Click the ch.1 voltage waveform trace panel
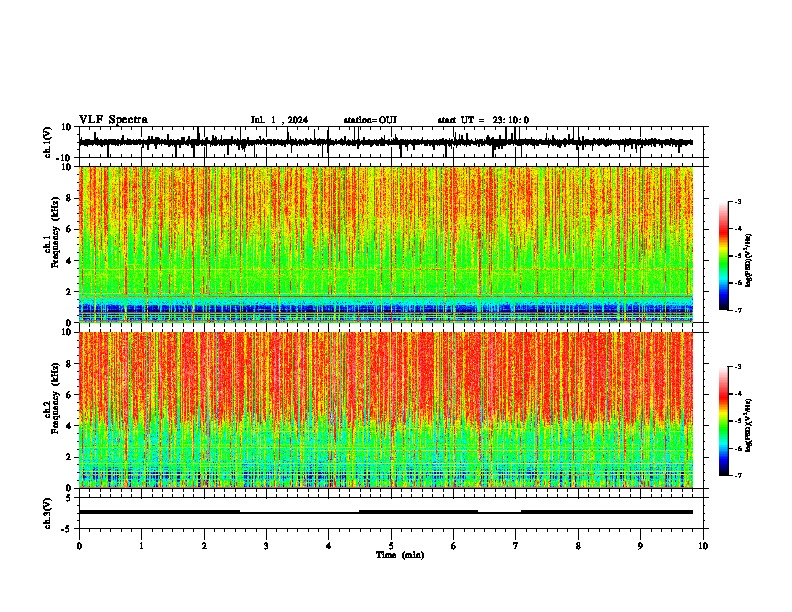792x612 pixels. [x=393, y=142]
